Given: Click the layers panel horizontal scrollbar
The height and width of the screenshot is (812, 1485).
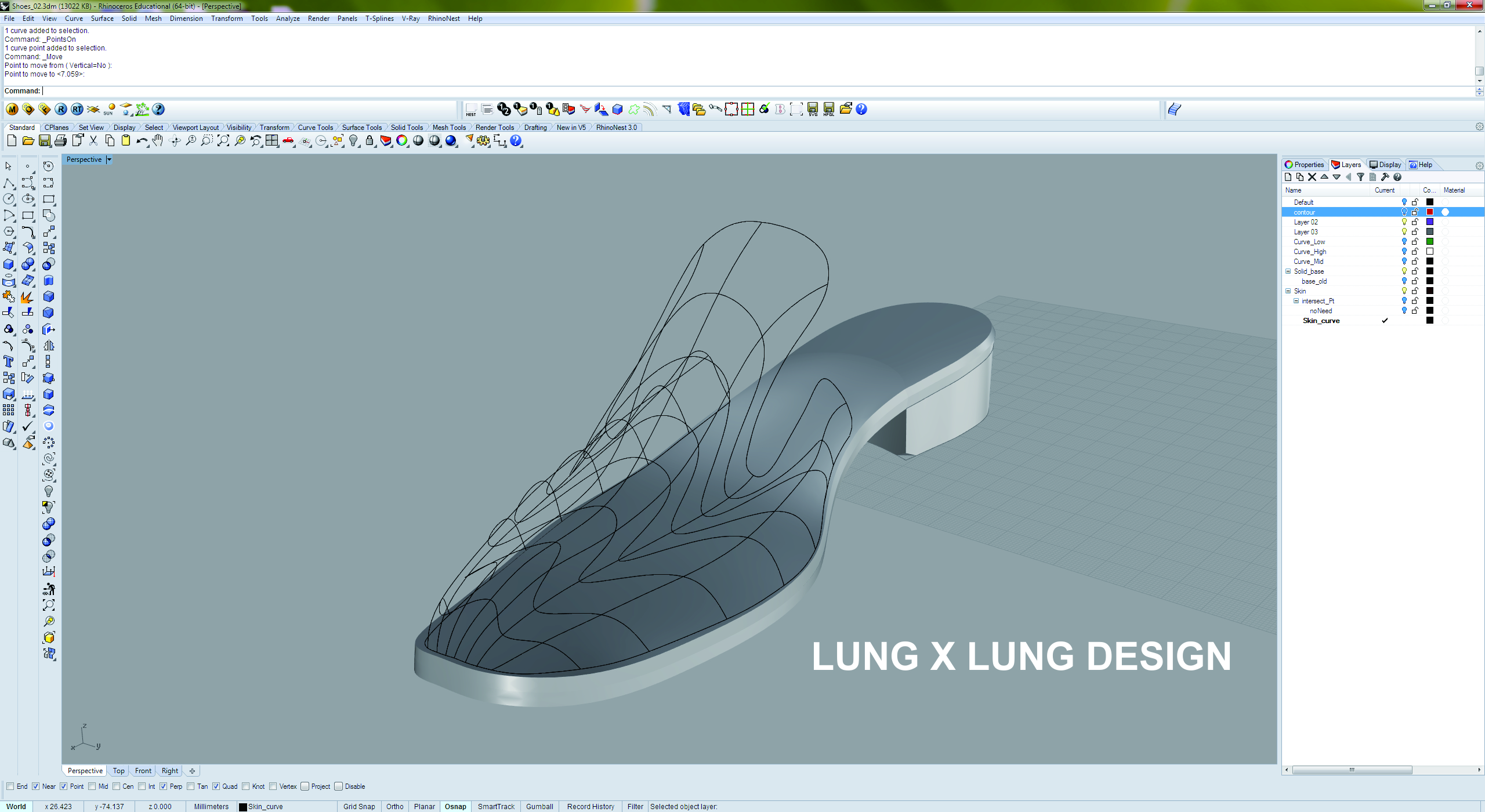Looking at the screenshot, I should click(x=1352, y=770).
